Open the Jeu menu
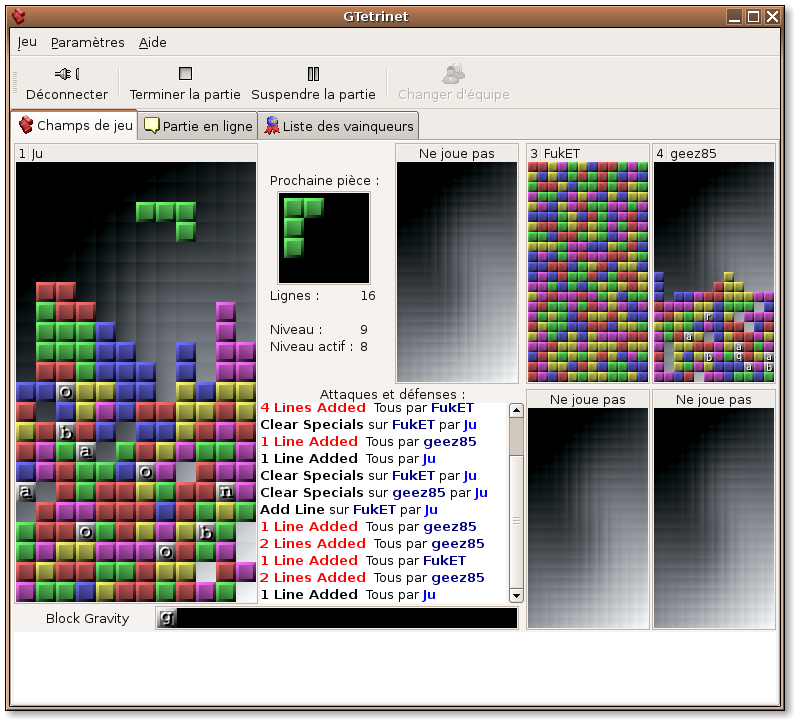The height and width of the screenshot is (720, 794). point(27,43)
